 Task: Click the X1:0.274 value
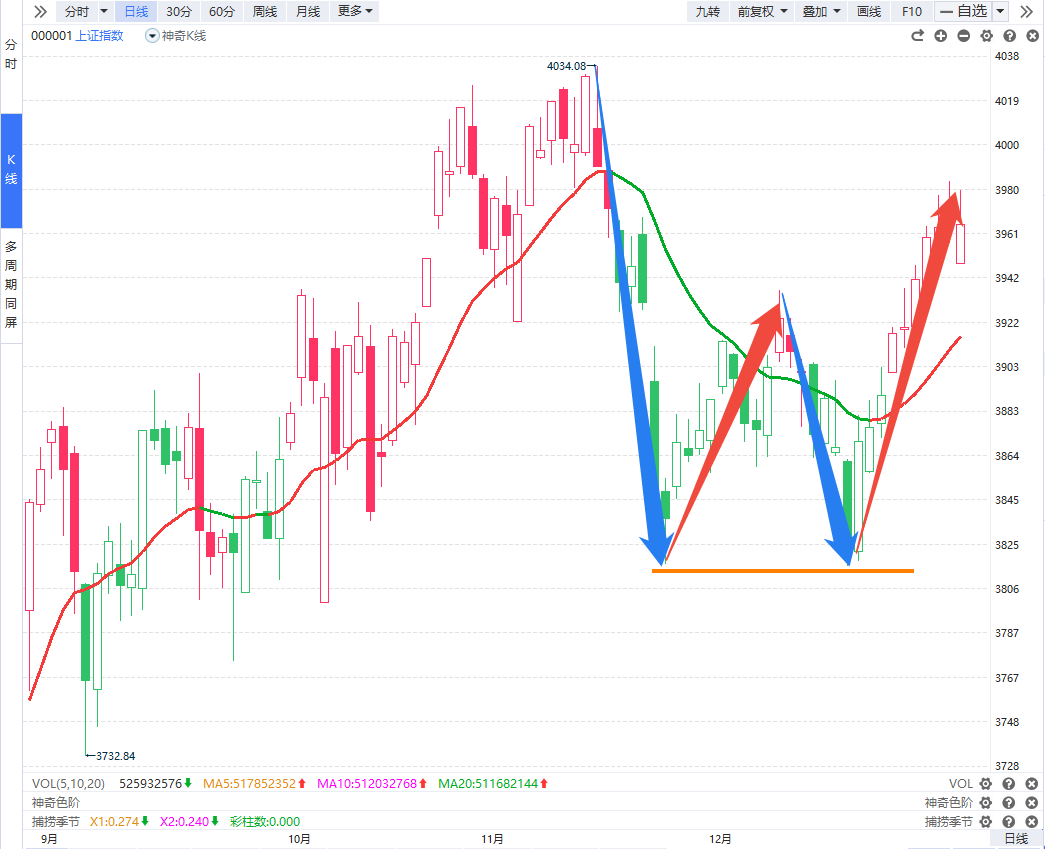coord(115,822)
